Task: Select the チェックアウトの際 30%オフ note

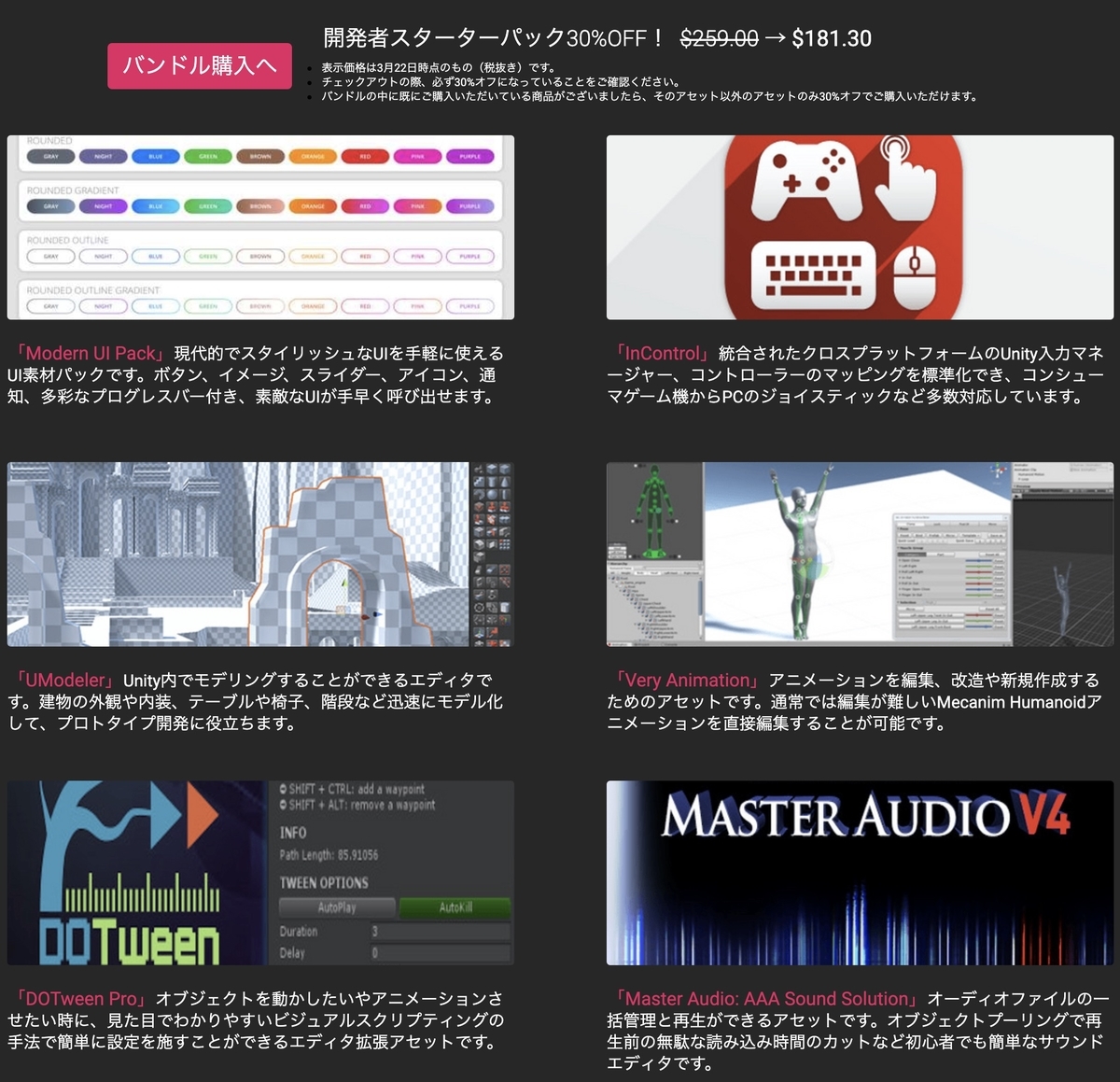Action: click(x=501, y=81)
